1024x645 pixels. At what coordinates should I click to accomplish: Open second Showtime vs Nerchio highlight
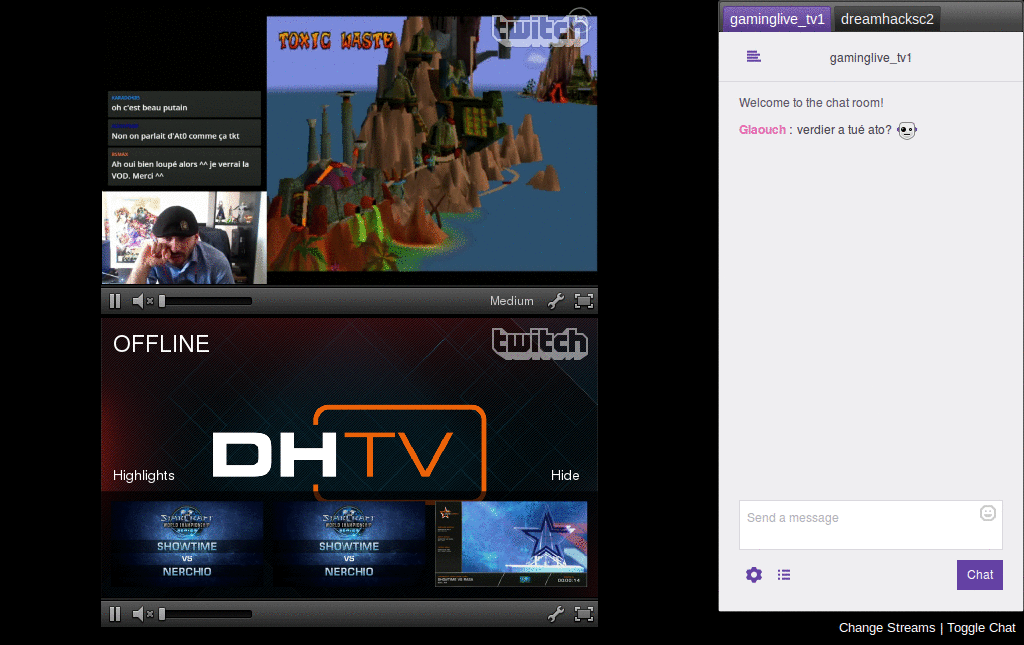pyautogui.click(x=349, y=544)
